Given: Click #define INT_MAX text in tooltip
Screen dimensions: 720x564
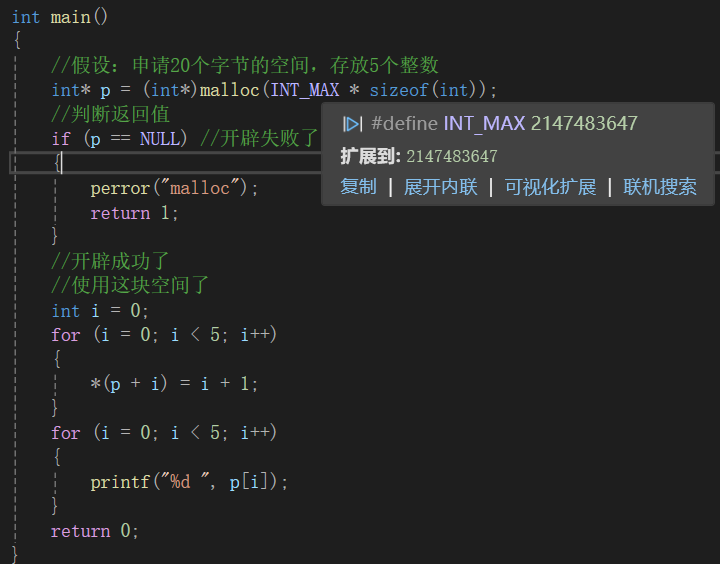Looking at the screenshot, I should click(447, 124).
